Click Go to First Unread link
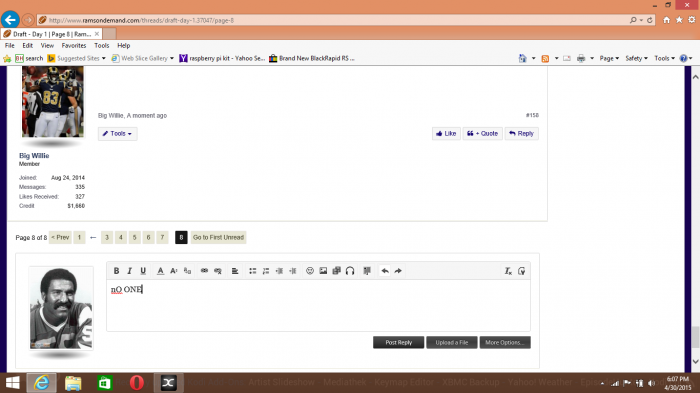700x393 pixels. tap(218, 237)
